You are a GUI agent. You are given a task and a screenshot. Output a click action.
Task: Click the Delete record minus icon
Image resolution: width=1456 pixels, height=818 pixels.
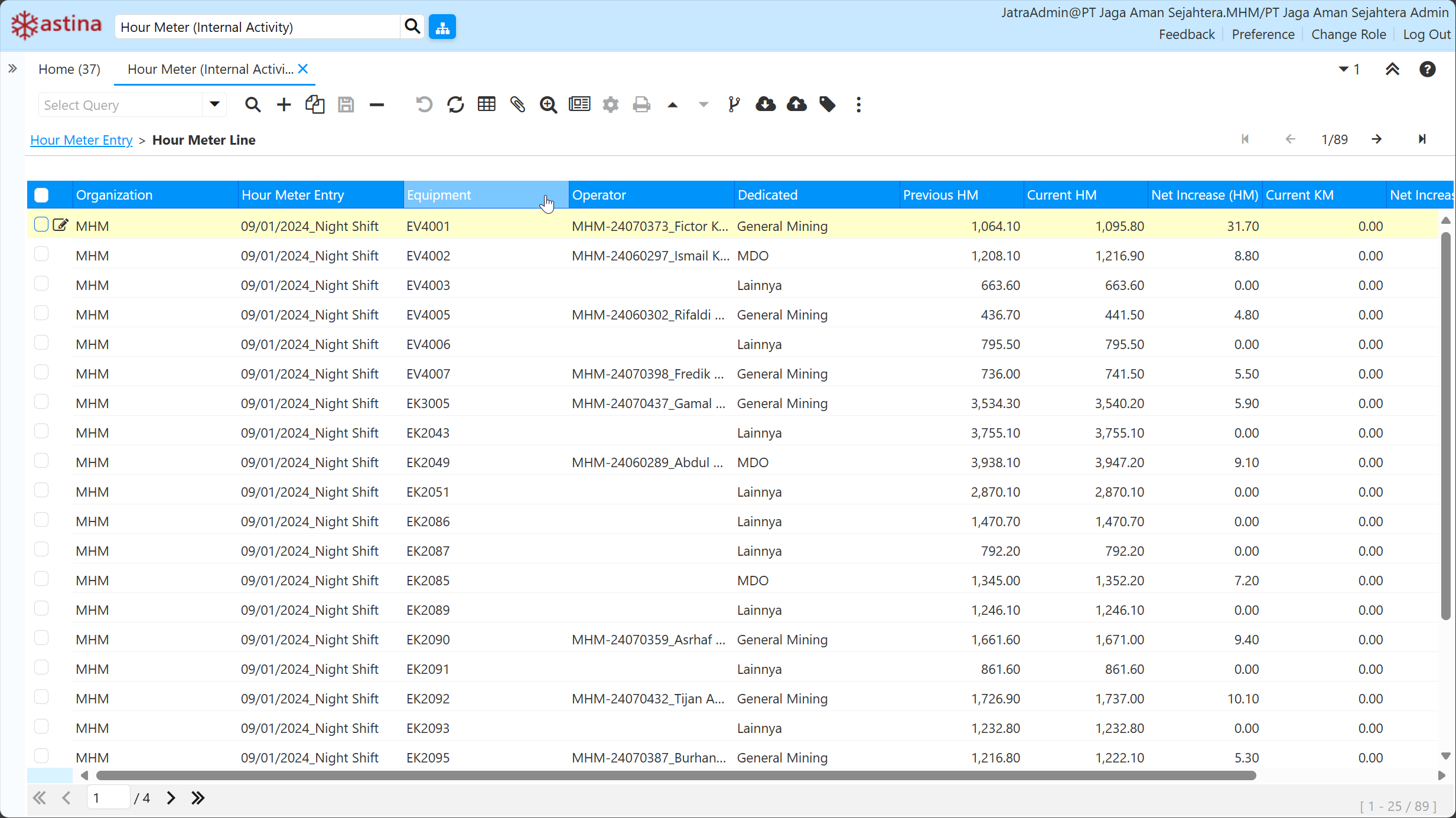(x=377, y=105)
